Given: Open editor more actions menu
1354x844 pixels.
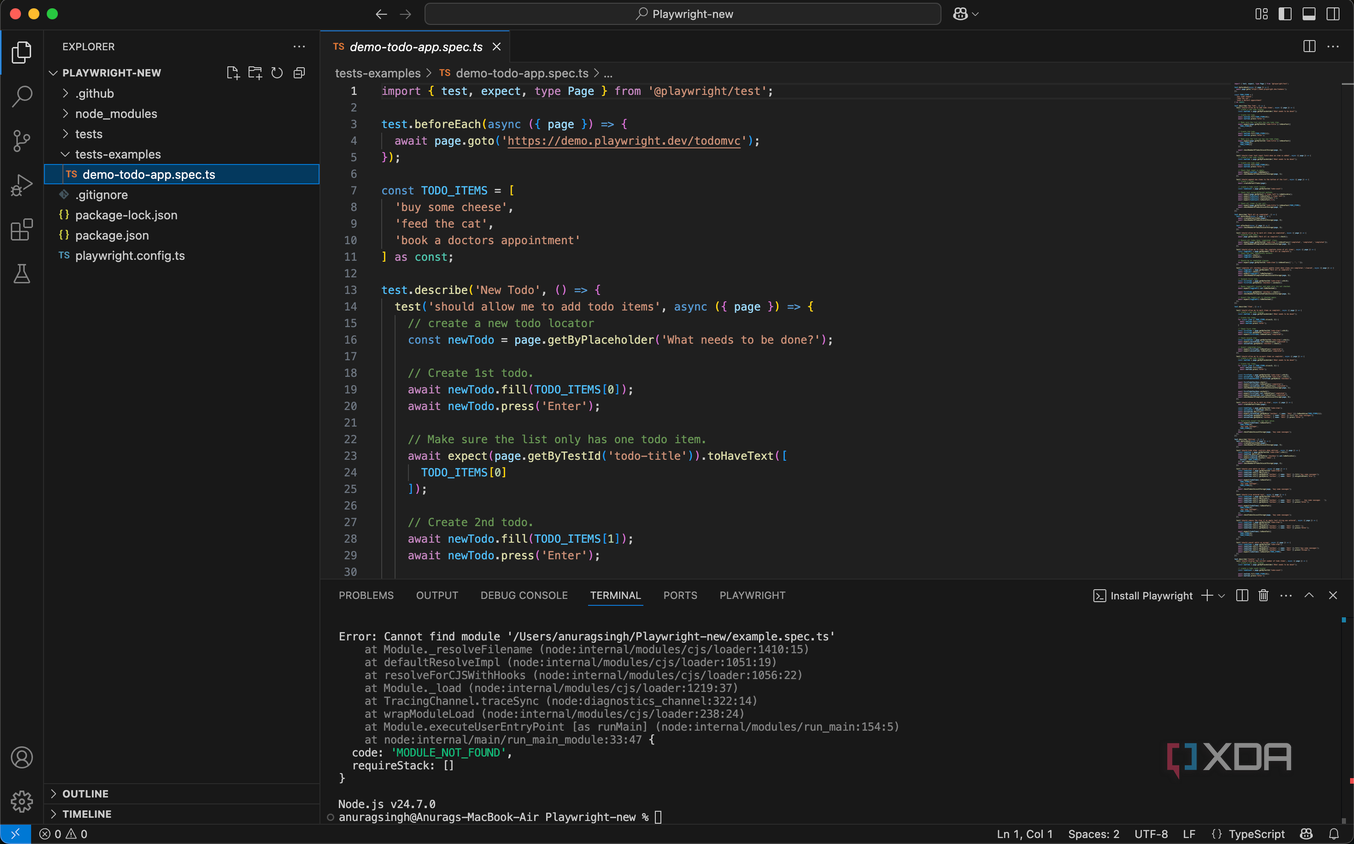Looking at the screenshot, I should pyautogui.click(x=1333, y=47).
